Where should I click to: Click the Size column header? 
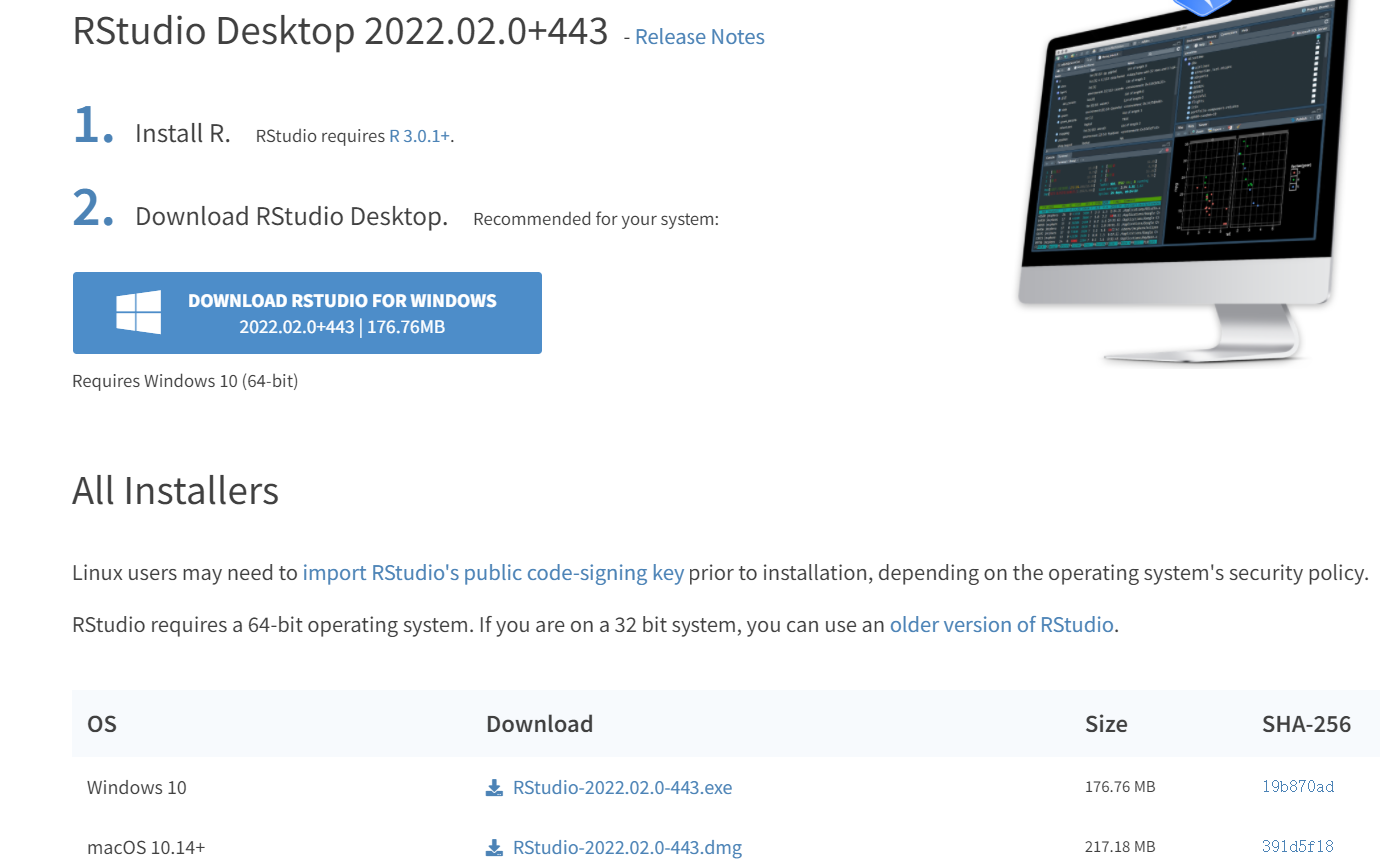click(1106, 724)
